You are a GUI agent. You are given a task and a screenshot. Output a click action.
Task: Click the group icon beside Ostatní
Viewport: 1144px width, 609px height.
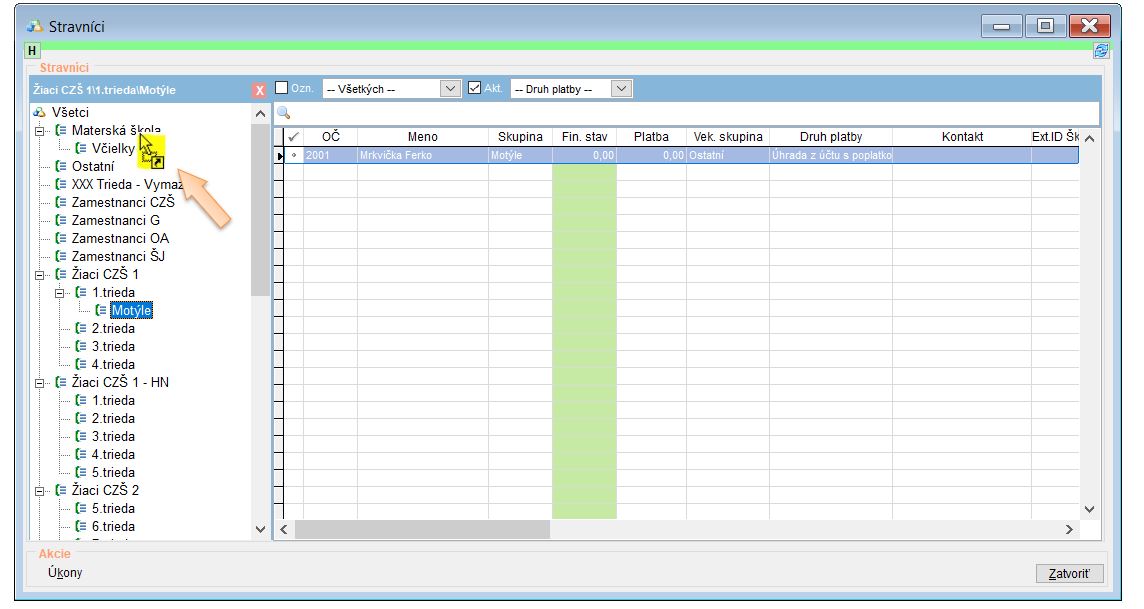coord(61,166)
